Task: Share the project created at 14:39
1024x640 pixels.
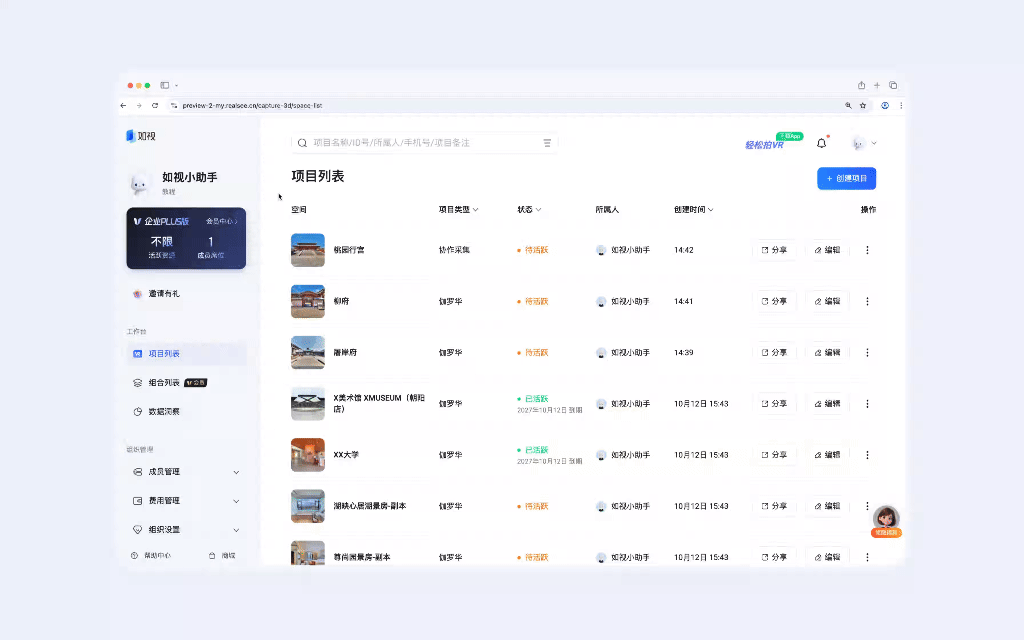Action: pos(775,353)
